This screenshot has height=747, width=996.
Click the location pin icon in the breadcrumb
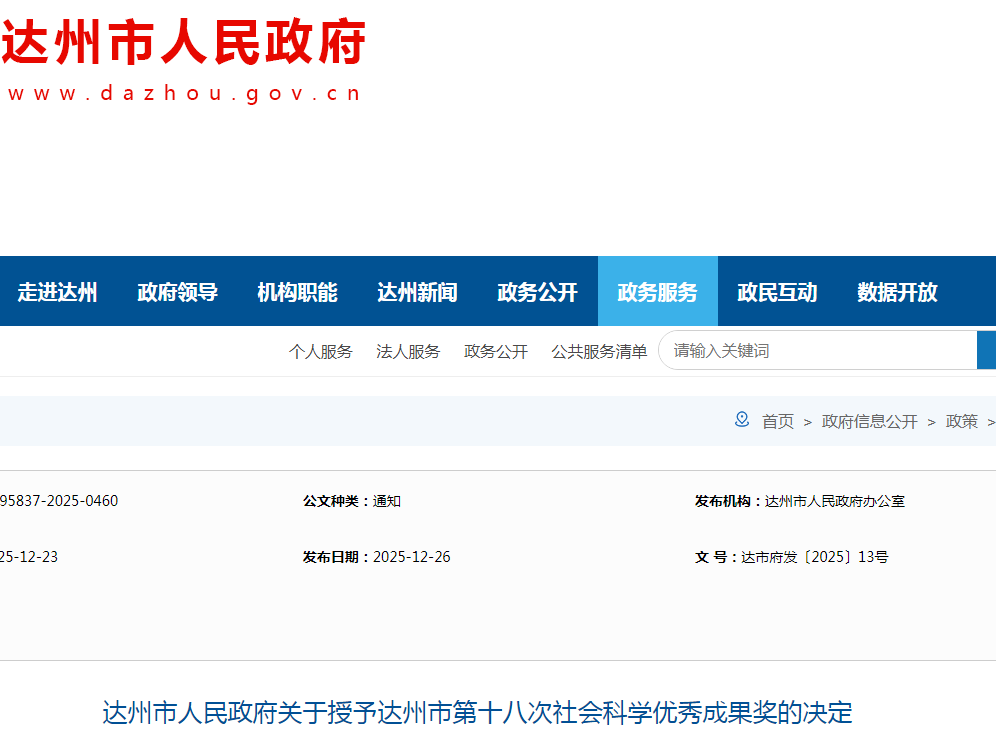742,420
